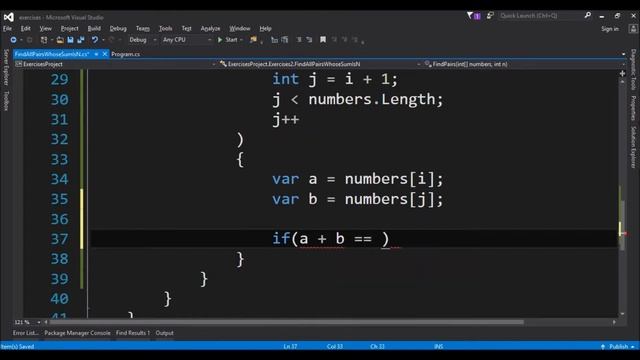Click the Sign in link
Screen dimensions: 640x360
point(610,29)
